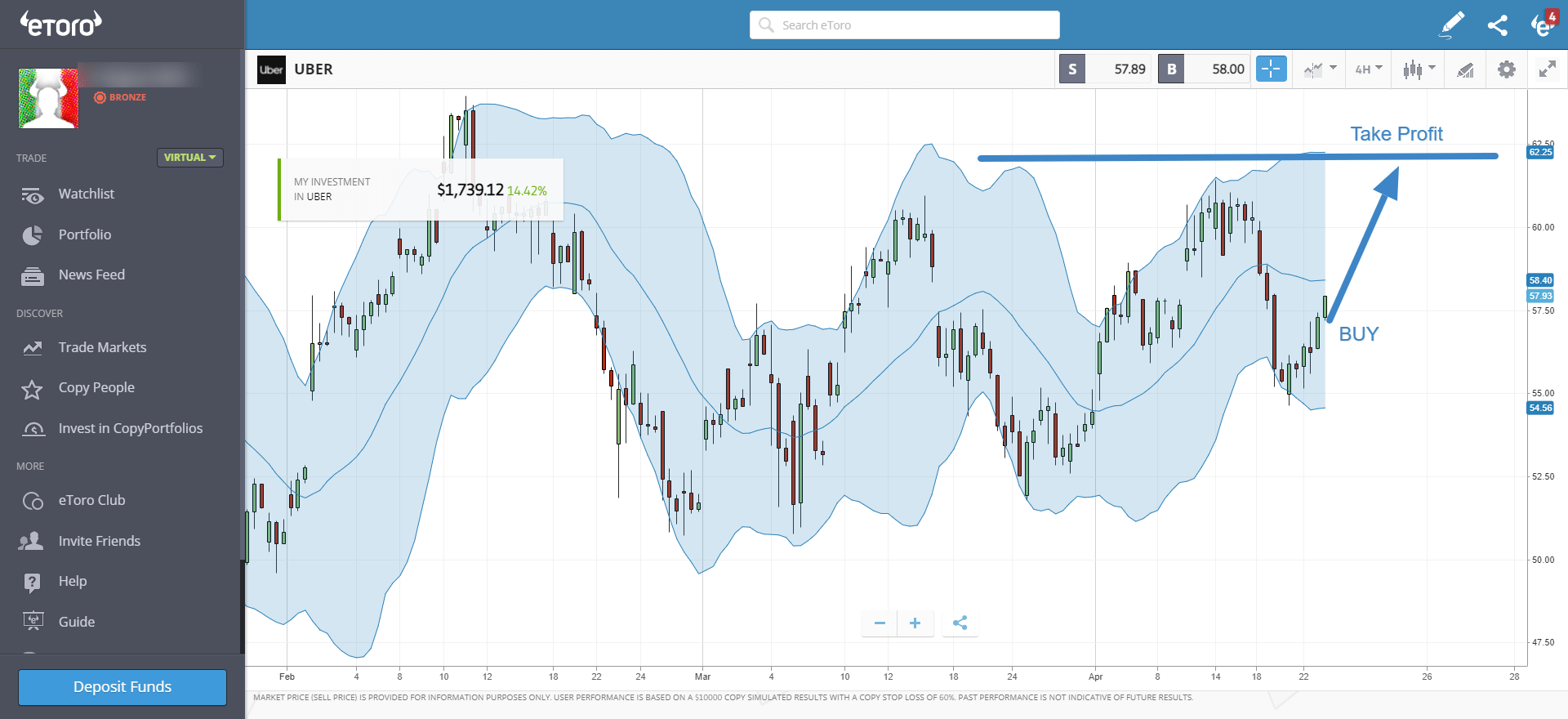Click the 54.56 price label on axis
Viewport: 1568px width, 719px height.
pos(1540,408)
